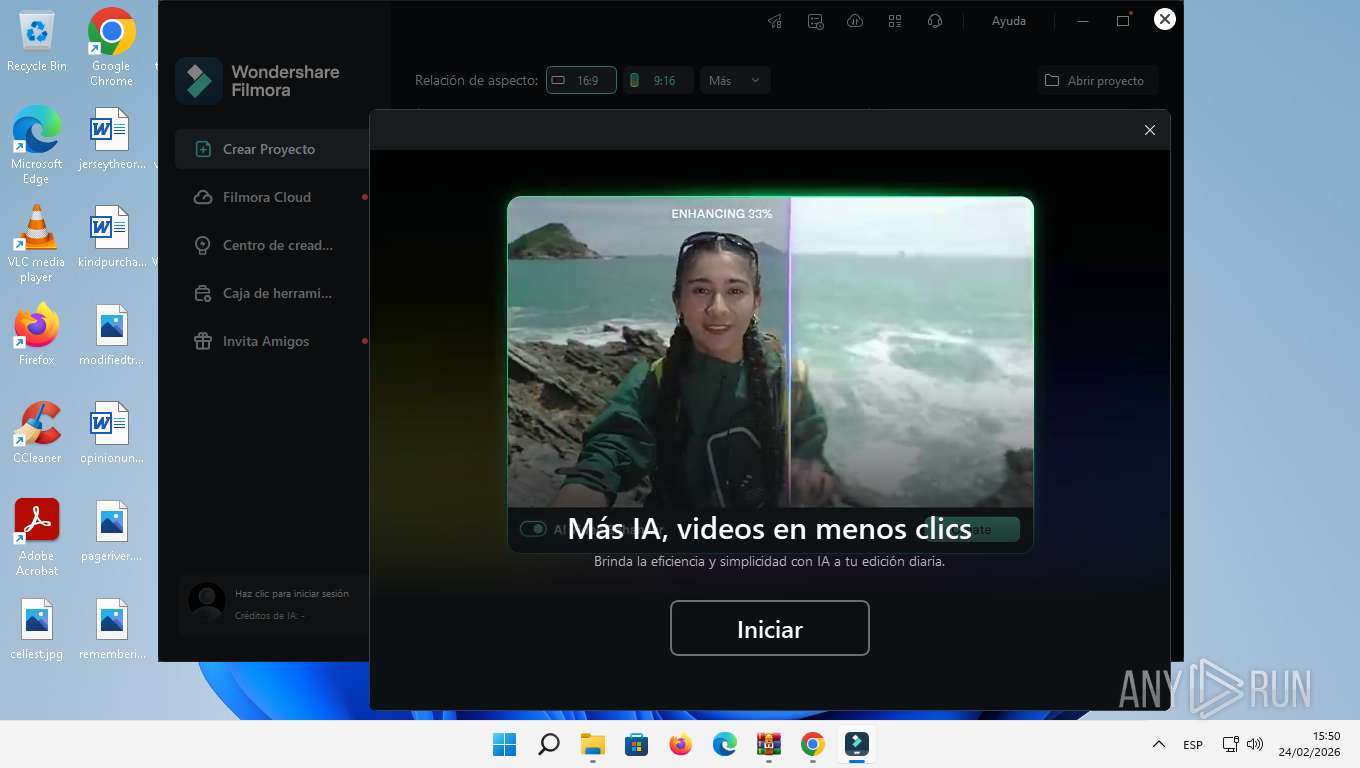Click the vertical before/after divider in preview
Viewport: 1360px width, 768px height.
coord(790,352)
